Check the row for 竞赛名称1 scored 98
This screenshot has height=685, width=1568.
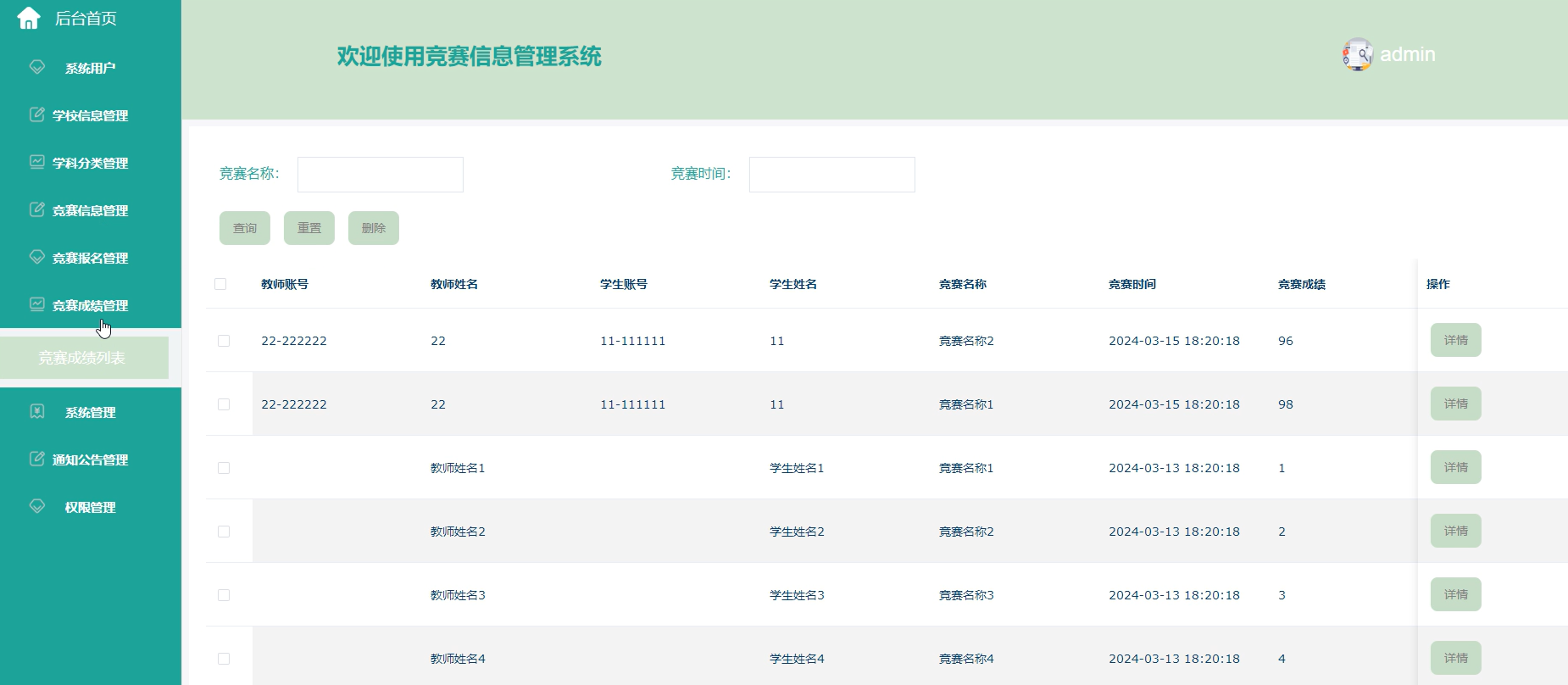pos(224,404)
